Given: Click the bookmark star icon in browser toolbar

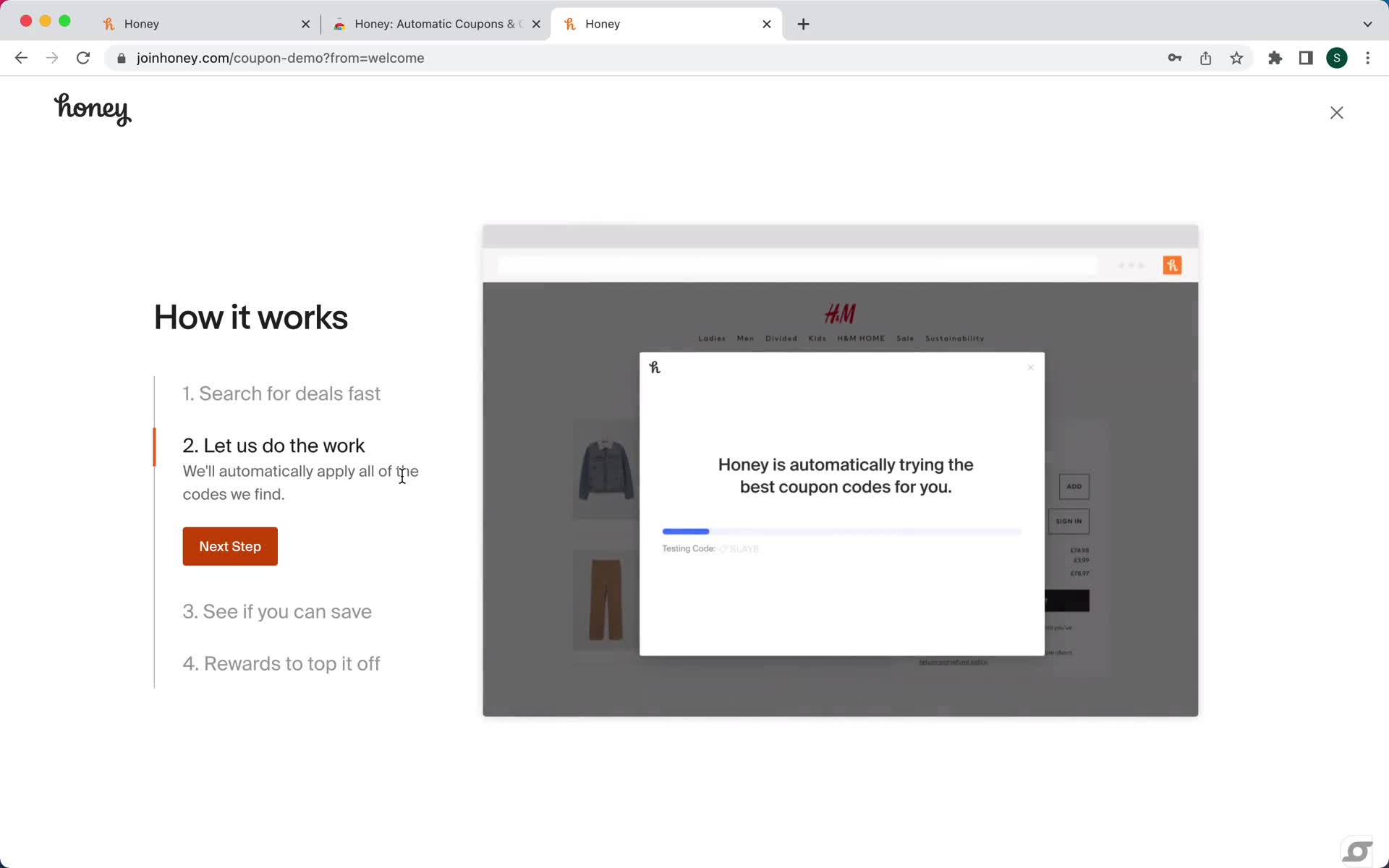Looking at the screenshot, I should tap(1237, 58).
